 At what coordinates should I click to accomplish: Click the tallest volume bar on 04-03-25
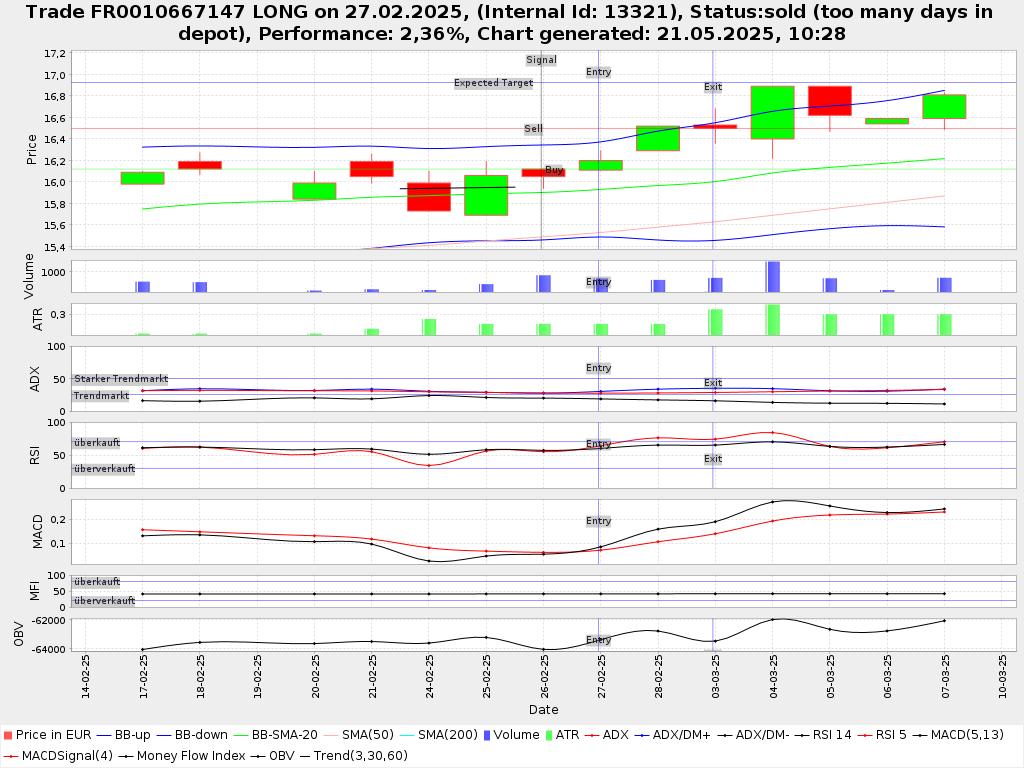pos(772,276)
